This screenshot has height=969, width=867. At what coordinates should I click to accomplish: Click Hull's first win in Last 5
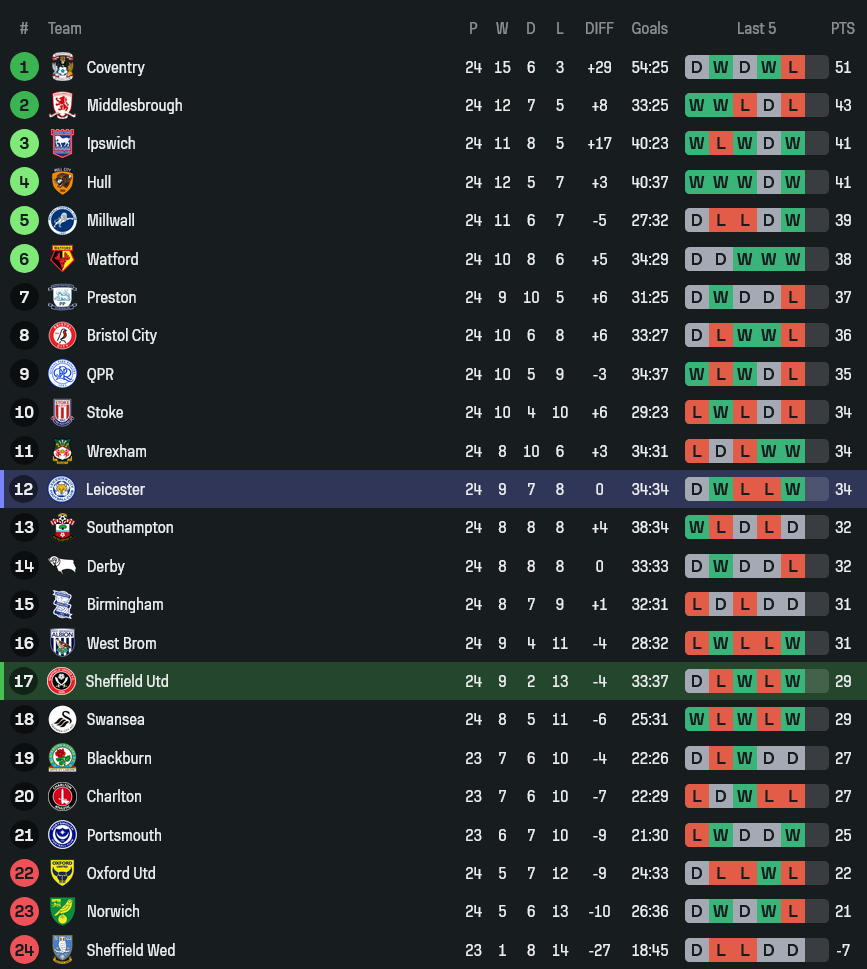tap(696, 182)
